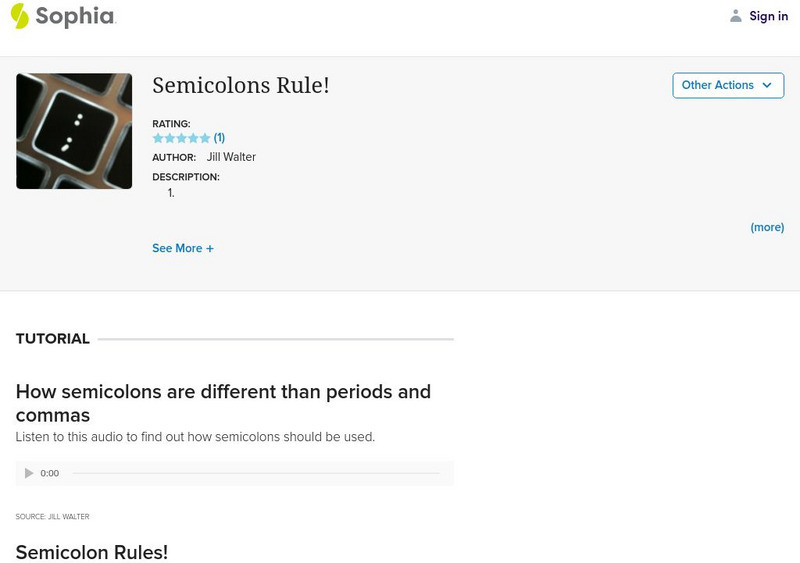Expand details with See More +
This screenshot has width=800, height=563.
pos(183,248)
